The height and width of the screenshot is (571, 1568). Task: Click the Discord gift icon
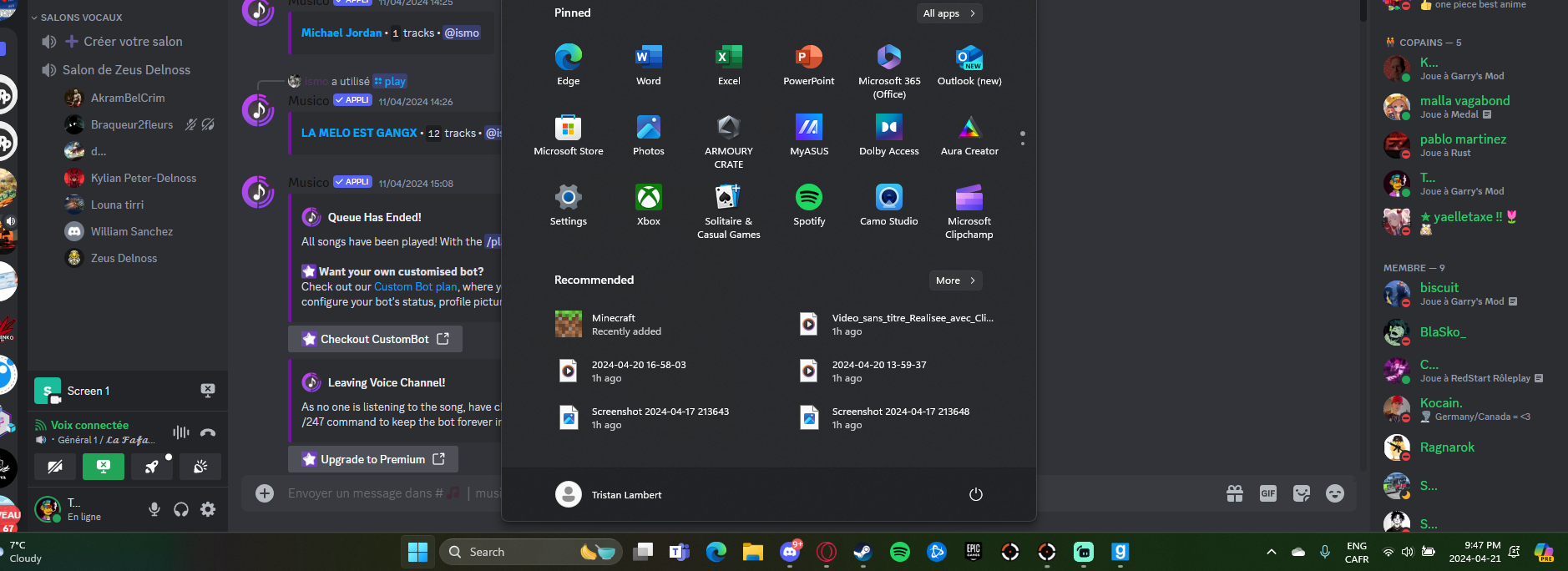[x=1235, y=493]
